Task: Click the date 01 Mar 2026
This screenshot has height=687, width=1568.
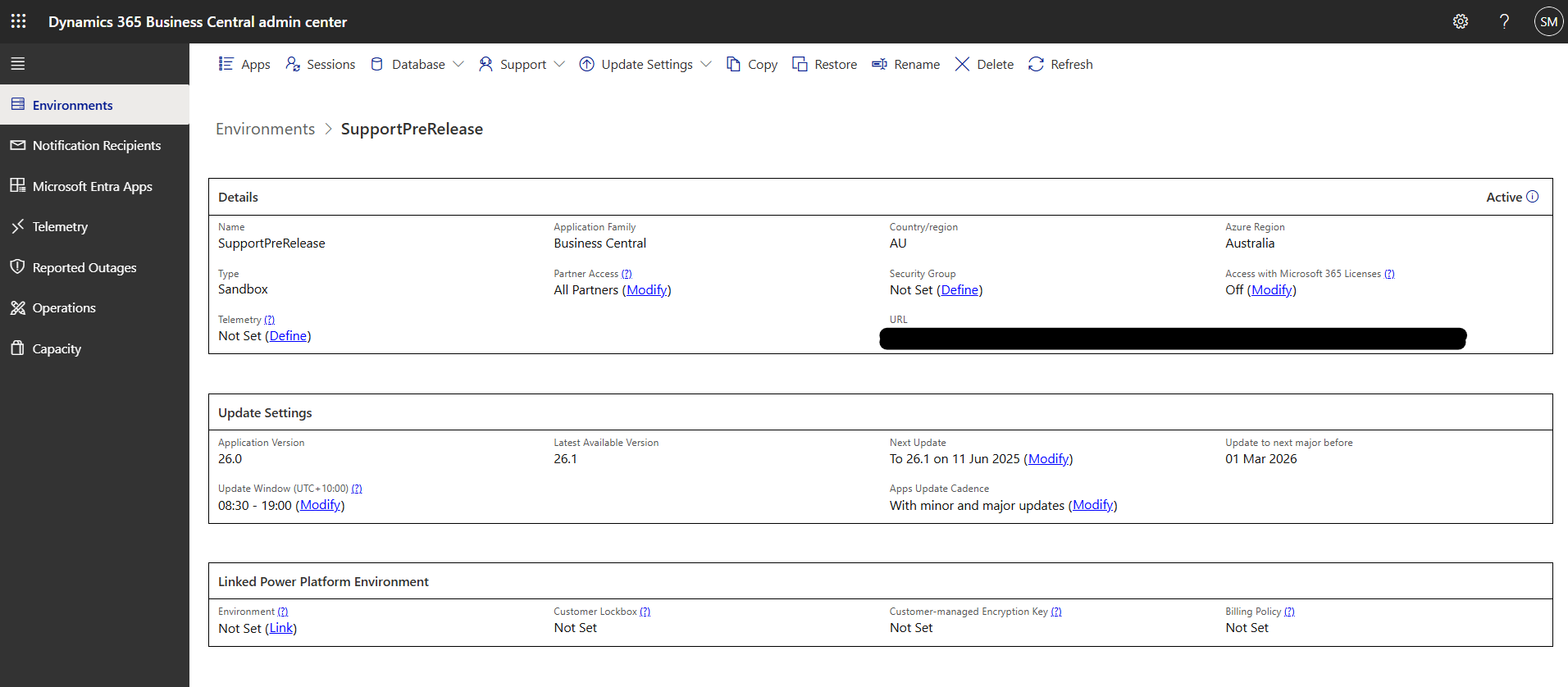Action: [1261, 459]
